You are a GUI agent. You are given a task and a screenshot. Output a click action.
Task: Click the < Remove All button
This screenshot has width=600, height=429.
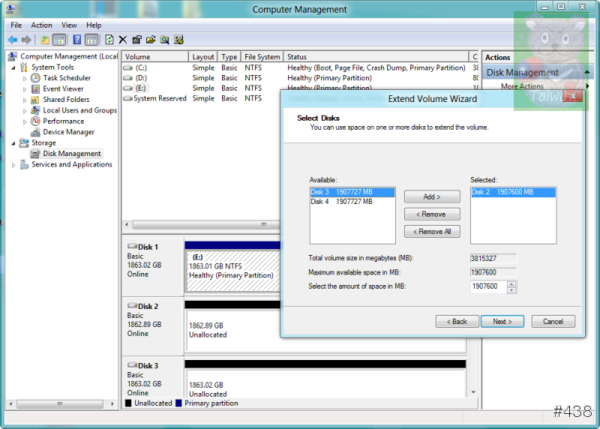pos(432,231)
